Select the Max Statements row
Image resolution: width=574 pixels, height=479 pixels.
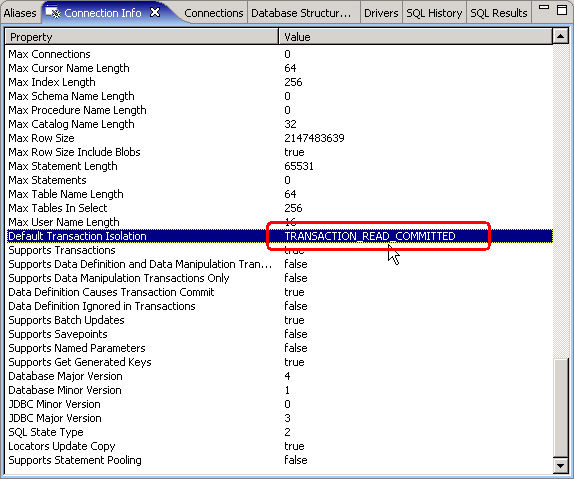pos(280,180)
